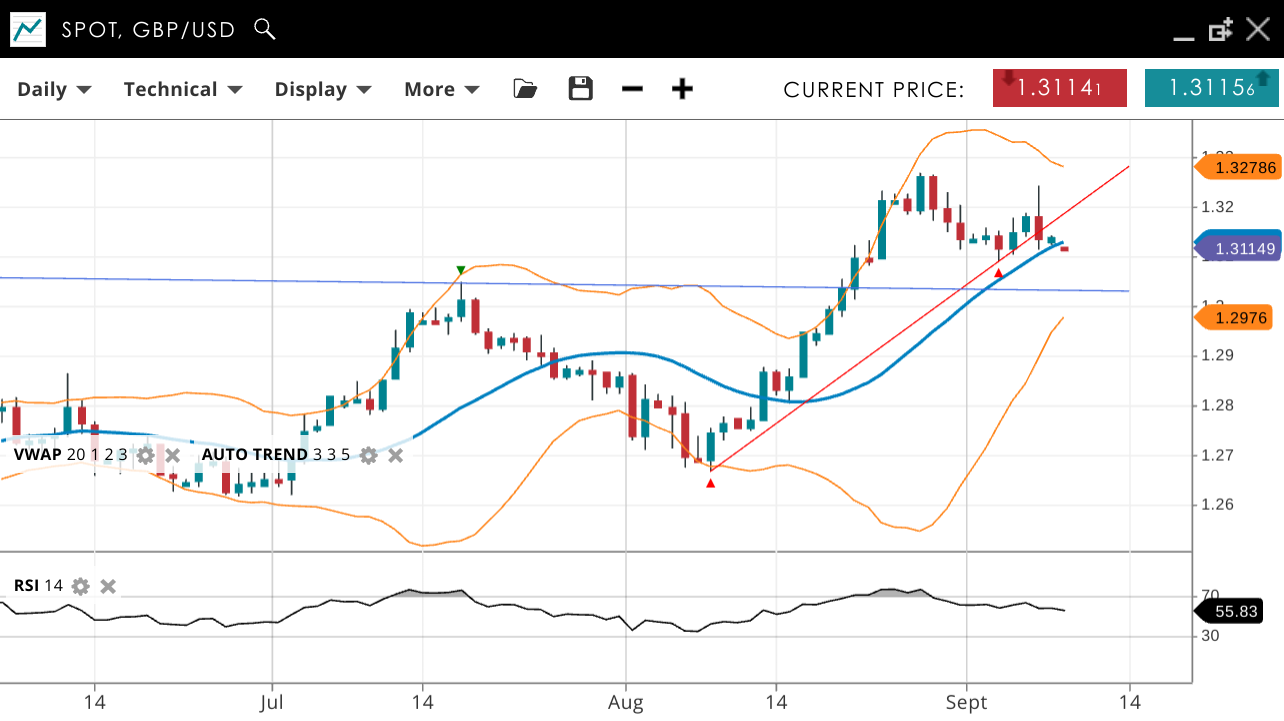The height and width of the screenshot is (721, 1284).
Task: Zoom in using the plus icon
Action: (682, 89)
